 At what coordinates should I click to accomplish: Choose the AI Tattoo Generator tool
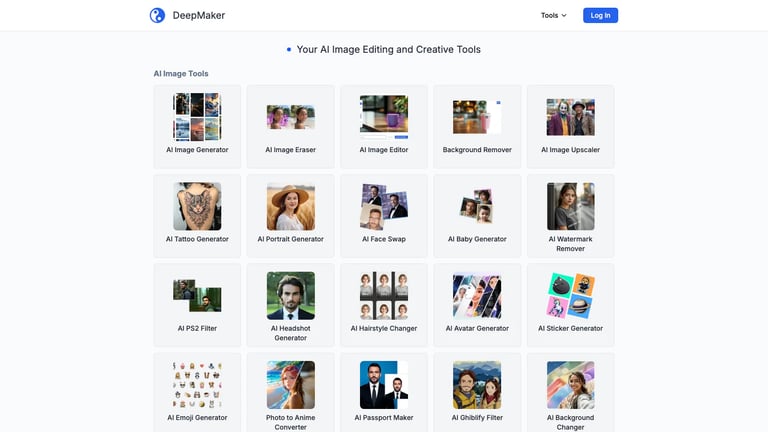(x=197, y=216)
